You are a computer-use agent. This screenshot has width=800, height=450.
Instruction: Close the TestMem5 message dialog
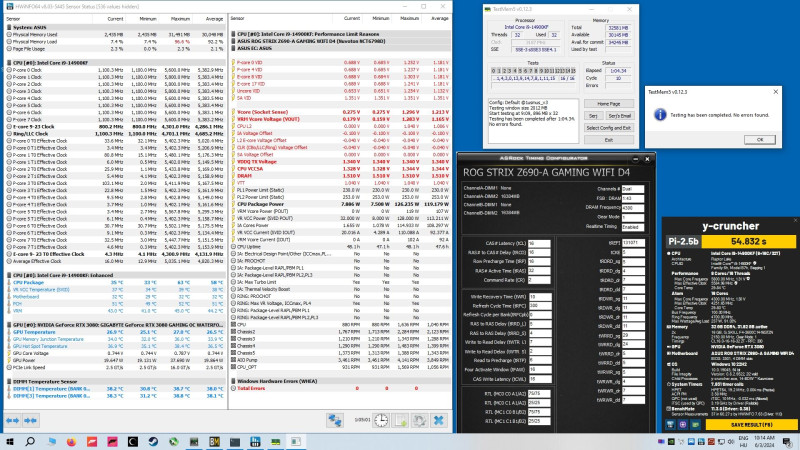[776, 92]
